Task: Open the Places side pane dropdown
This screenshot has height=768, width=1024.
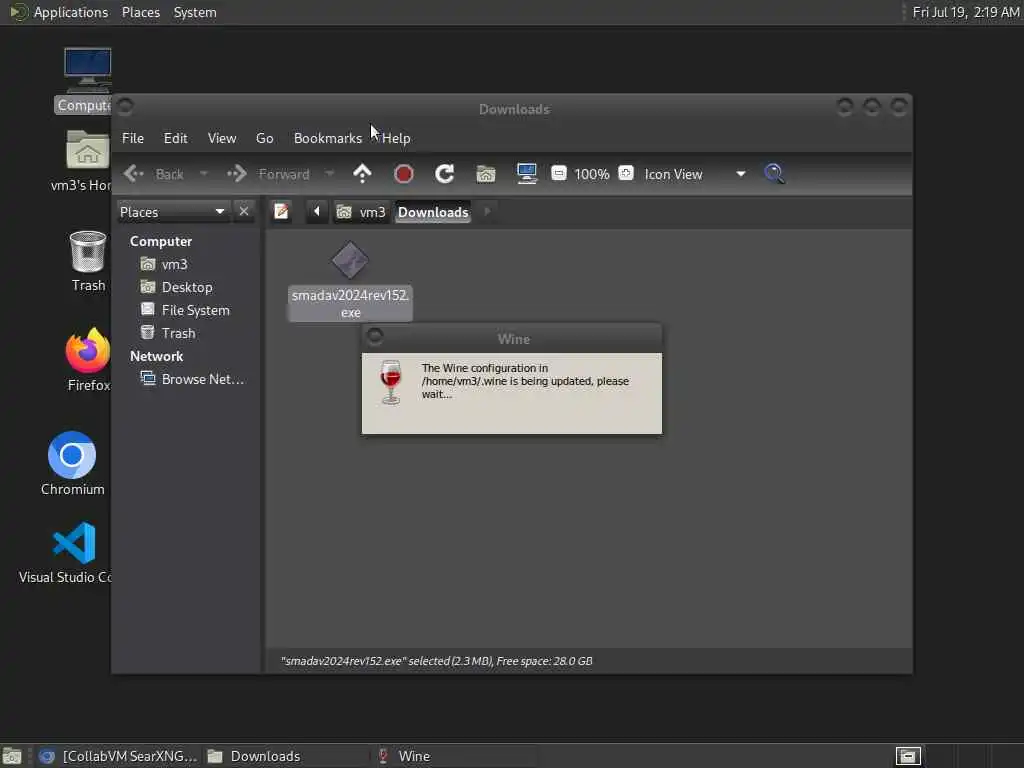Action: click(172, 212)
